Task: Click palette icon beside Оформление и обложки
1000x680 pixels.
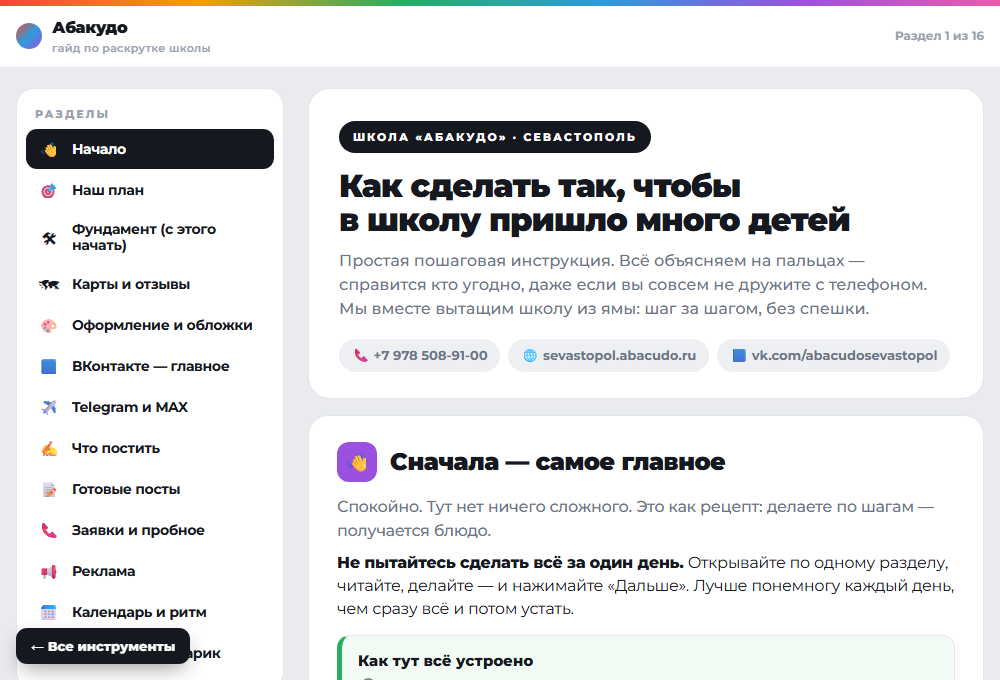Action: [49, 325]
